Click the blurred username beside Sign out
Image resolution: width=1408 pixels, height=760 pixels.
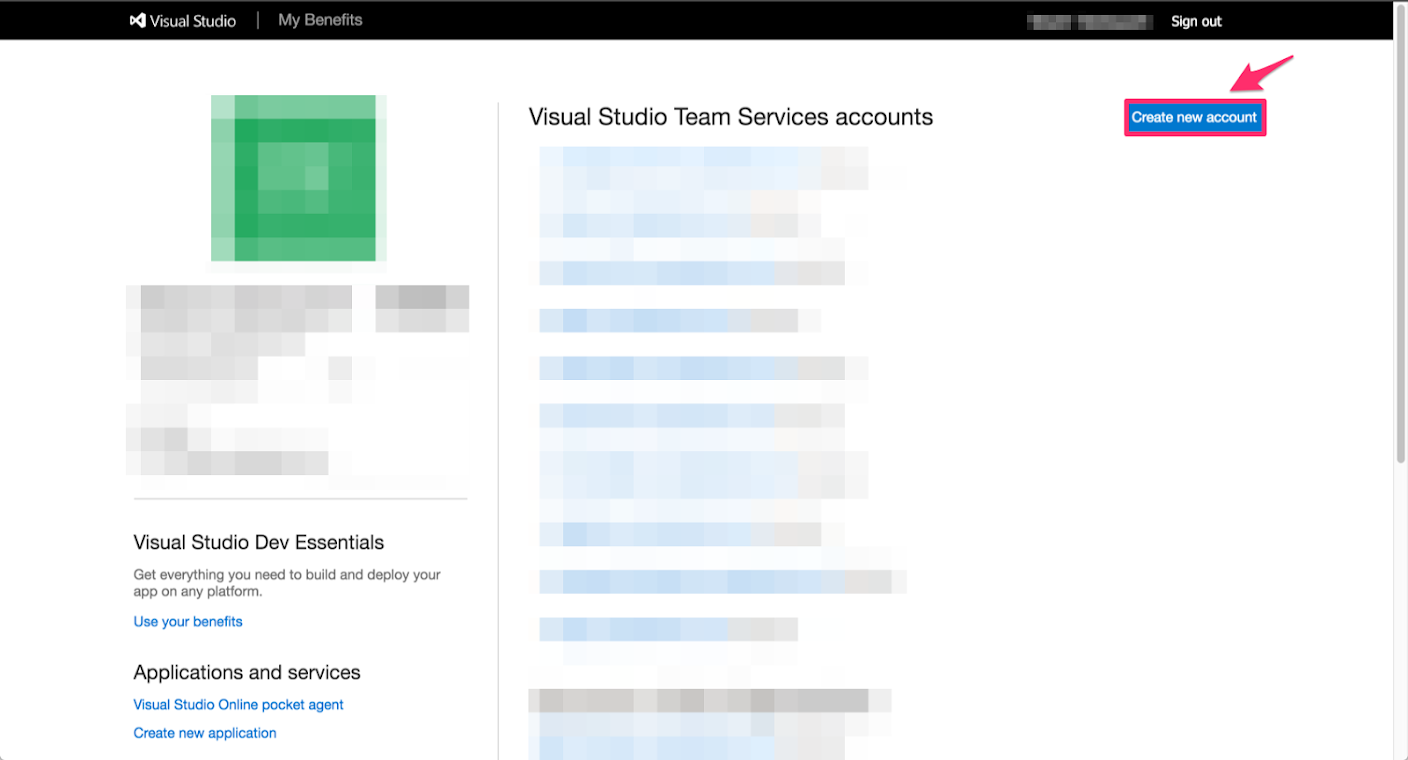(x=1089, y=21)
